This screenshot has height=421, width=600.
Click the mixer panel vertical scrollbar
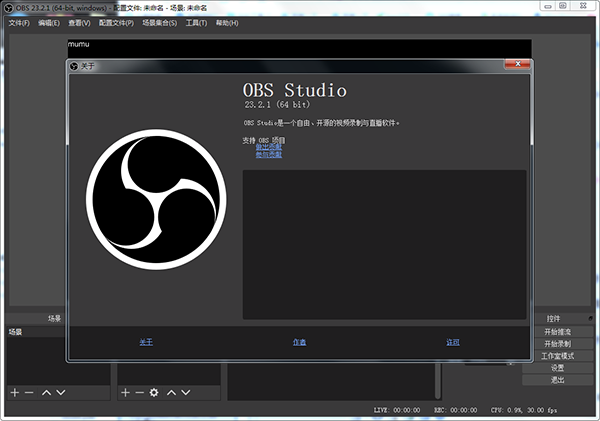click(x=438, y=381)
